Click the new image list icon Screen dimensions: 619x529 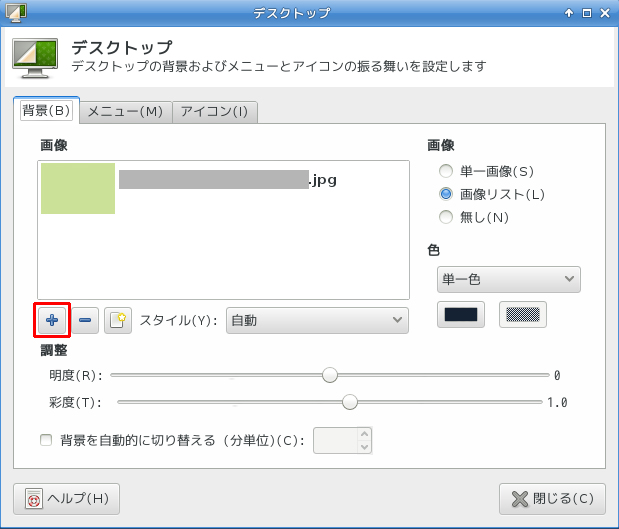click(118, 320)
